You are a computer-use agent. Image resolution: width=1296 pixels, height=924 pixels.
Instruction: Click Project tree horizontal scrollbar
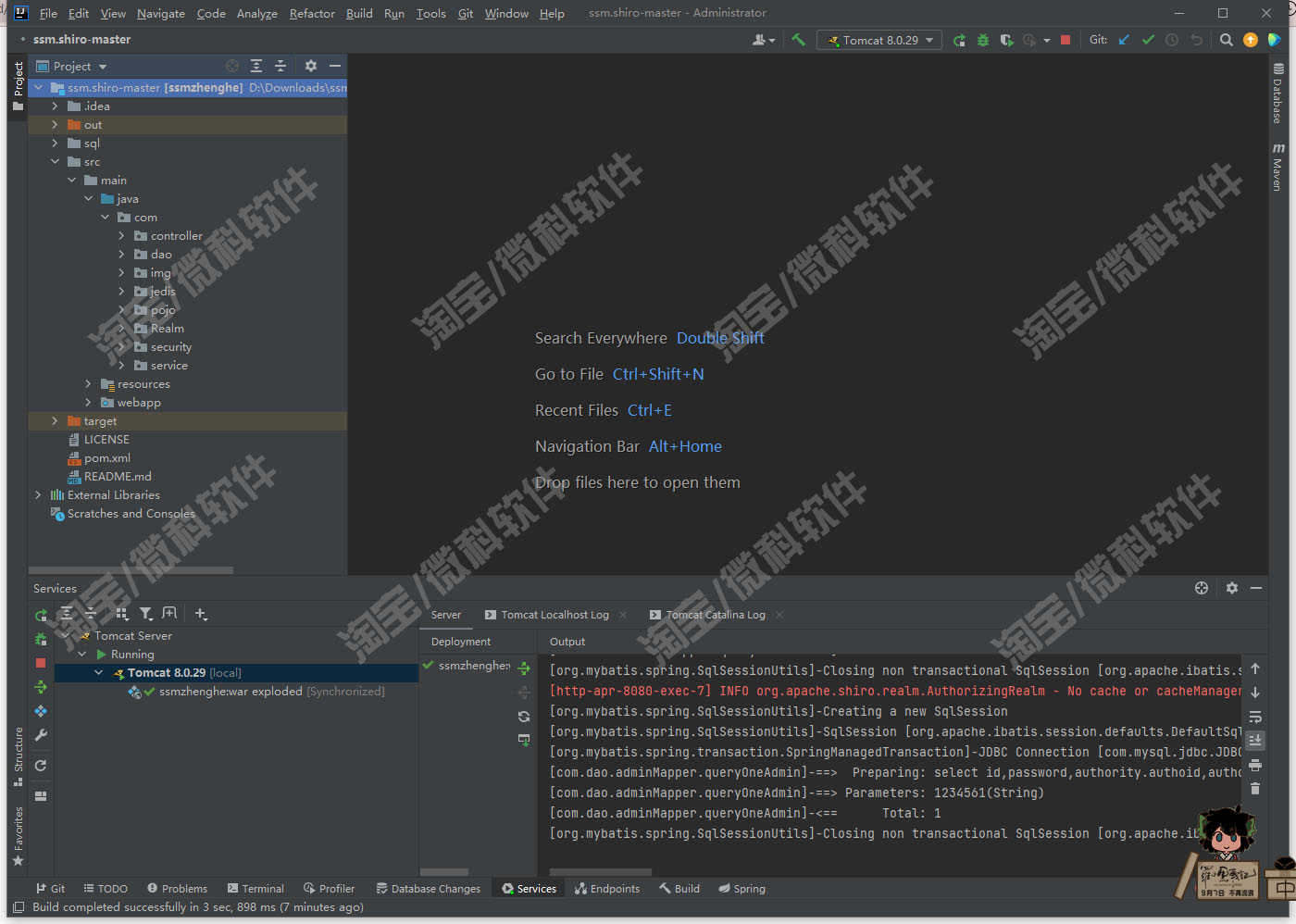131,570
